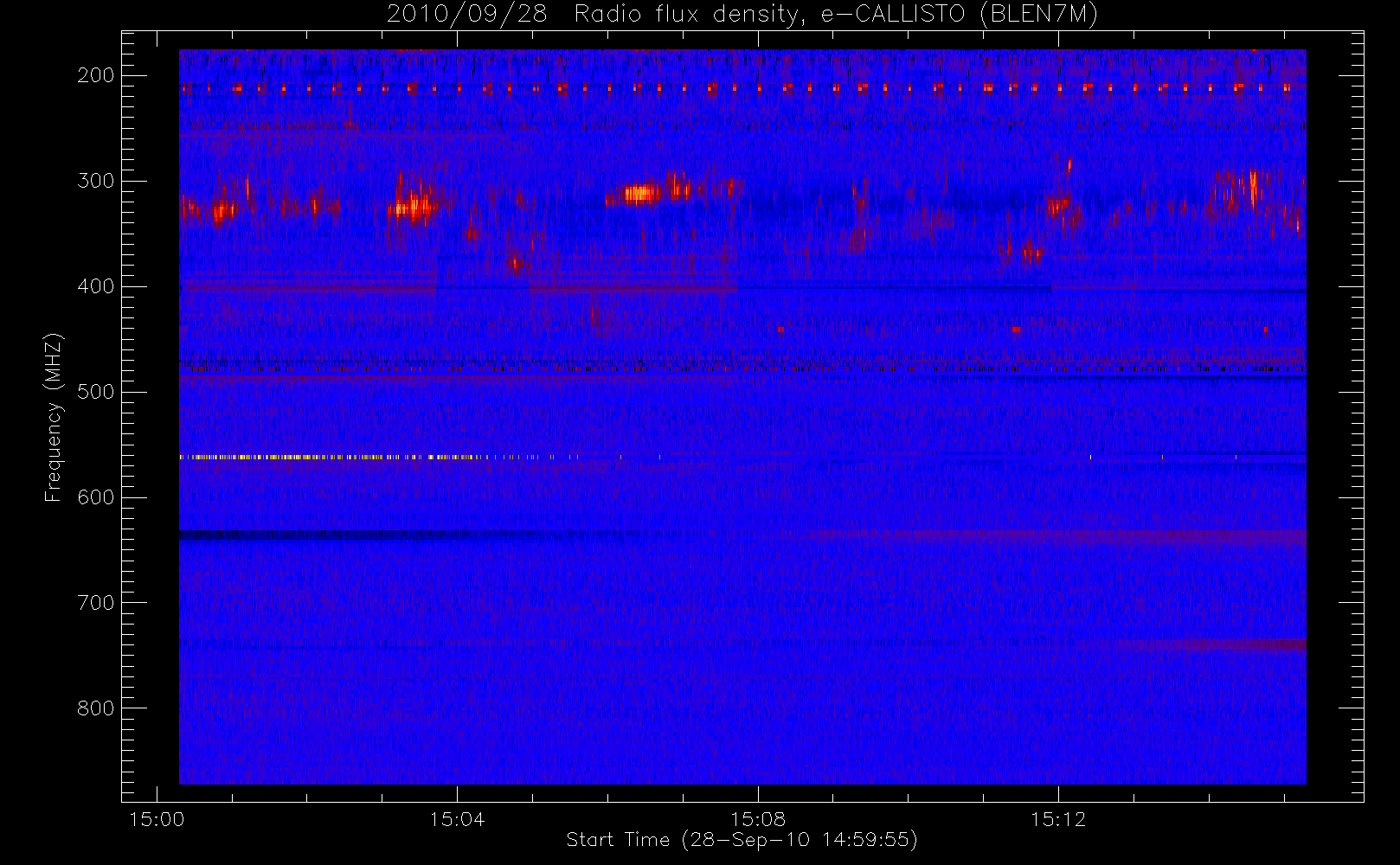
Task: Click the 15:04 time tick label
Action: [x=457, y=819]
